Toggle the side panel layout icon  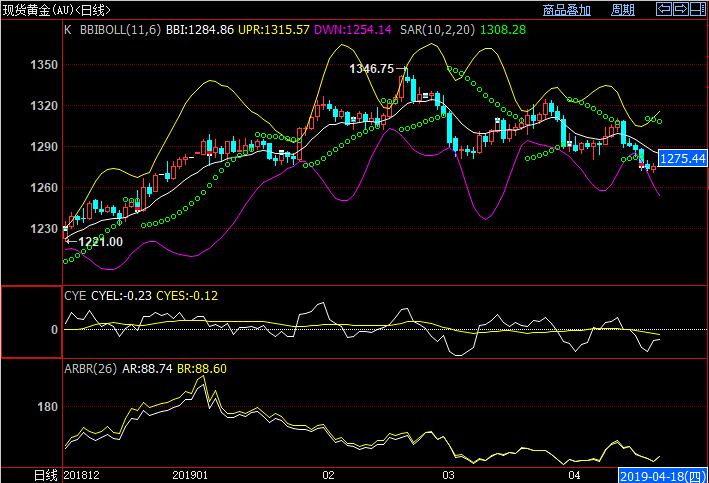(697, 9)
